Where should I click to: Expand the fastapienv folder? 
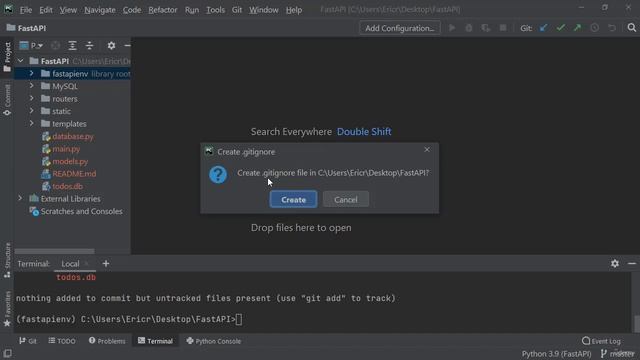[x=31, y=73]
